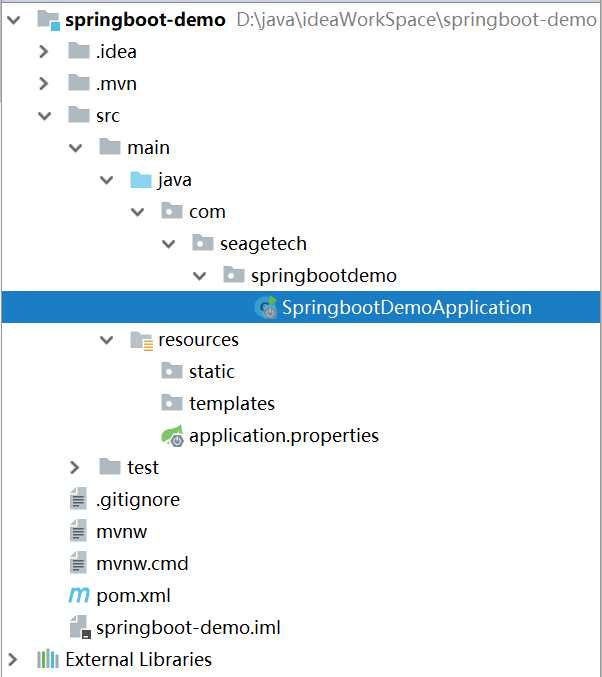The height and width of the screenshot is (677, 602).
Task: Click the application.properties Spring leaf icon
Action: point(172,435)
